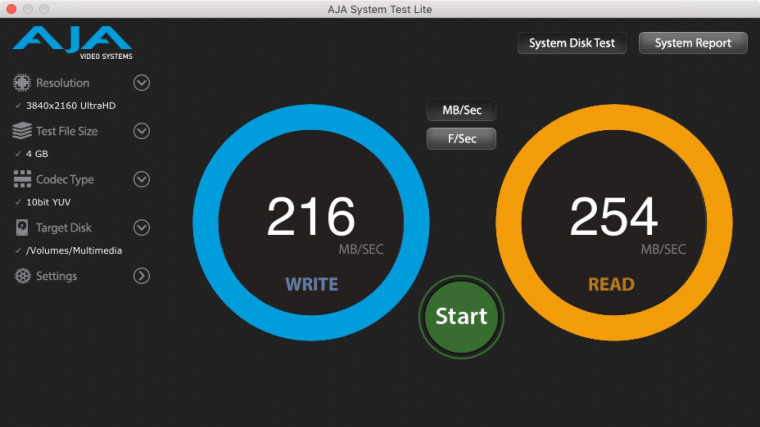Click the Settings label
This screenshot has width=760, height=427.
pos(56,276)
